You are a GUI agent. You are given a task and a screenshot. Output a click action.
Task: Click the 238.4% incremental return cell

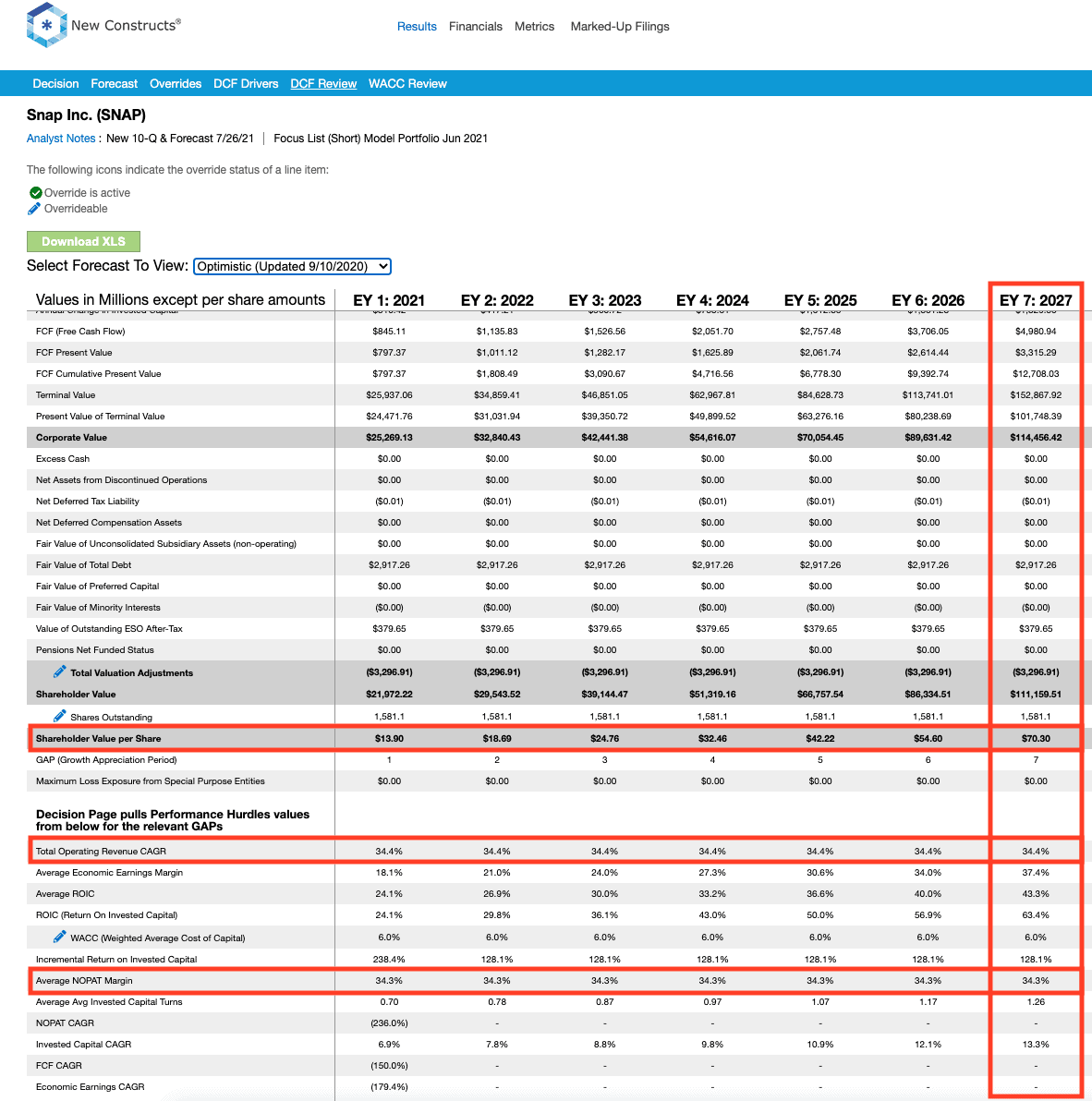[389, 959]
